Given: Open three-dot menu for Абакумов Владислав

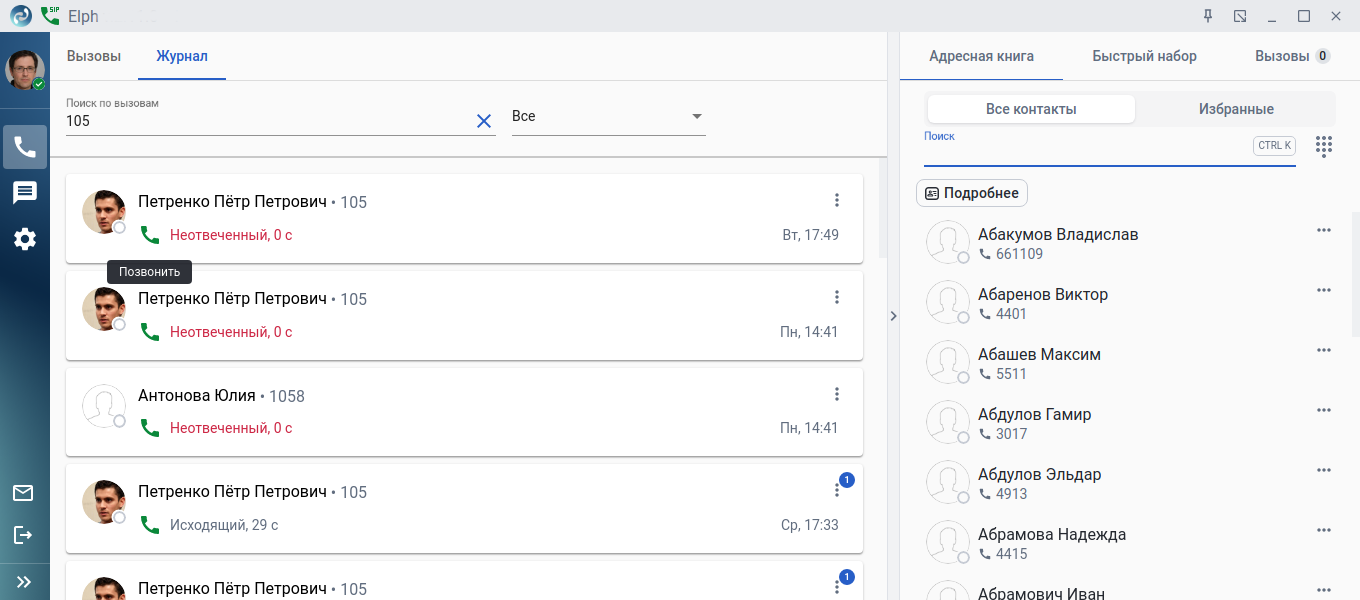Looking at the screenshot, I should coord(1324,230).
